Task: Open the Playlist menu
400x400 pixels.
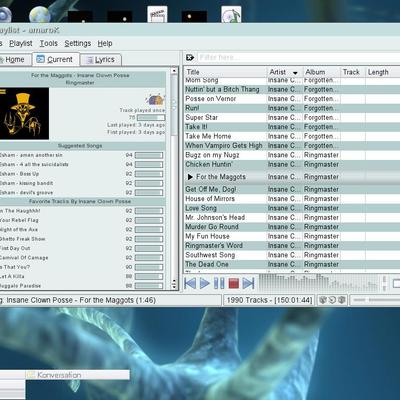Action: tap(21, 43)
